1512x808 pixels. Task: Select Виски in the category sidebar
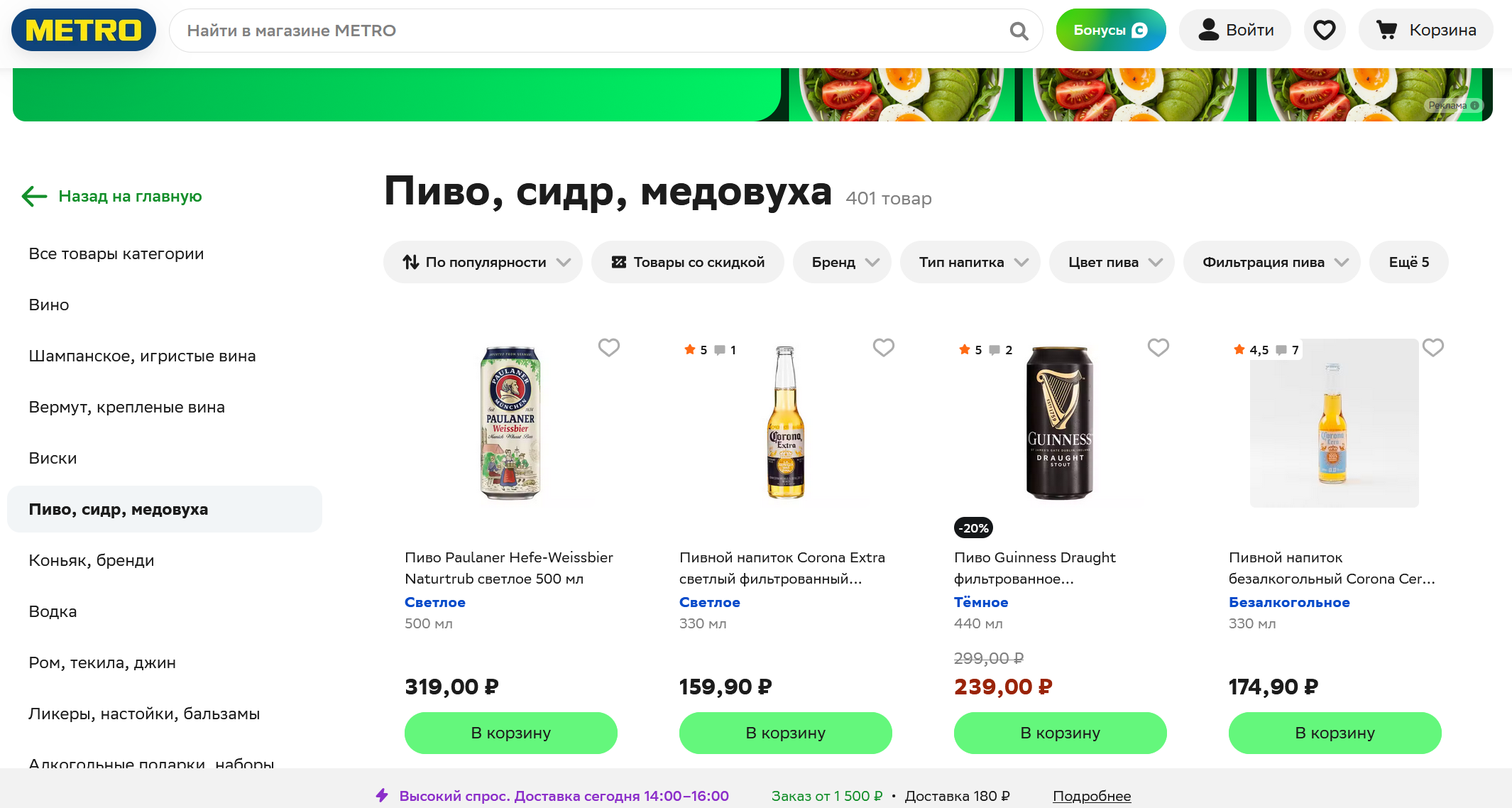pos(53,458)
